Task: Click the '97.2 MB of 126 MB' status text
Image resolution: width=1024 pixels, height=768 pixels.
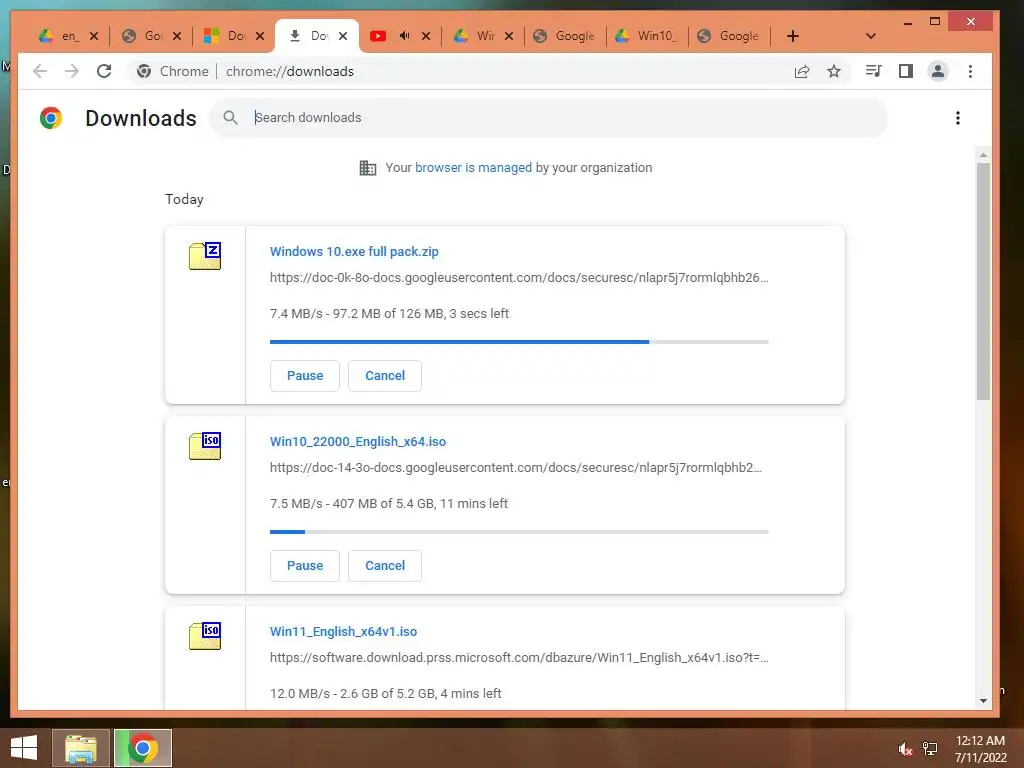Action: [388, 313]
